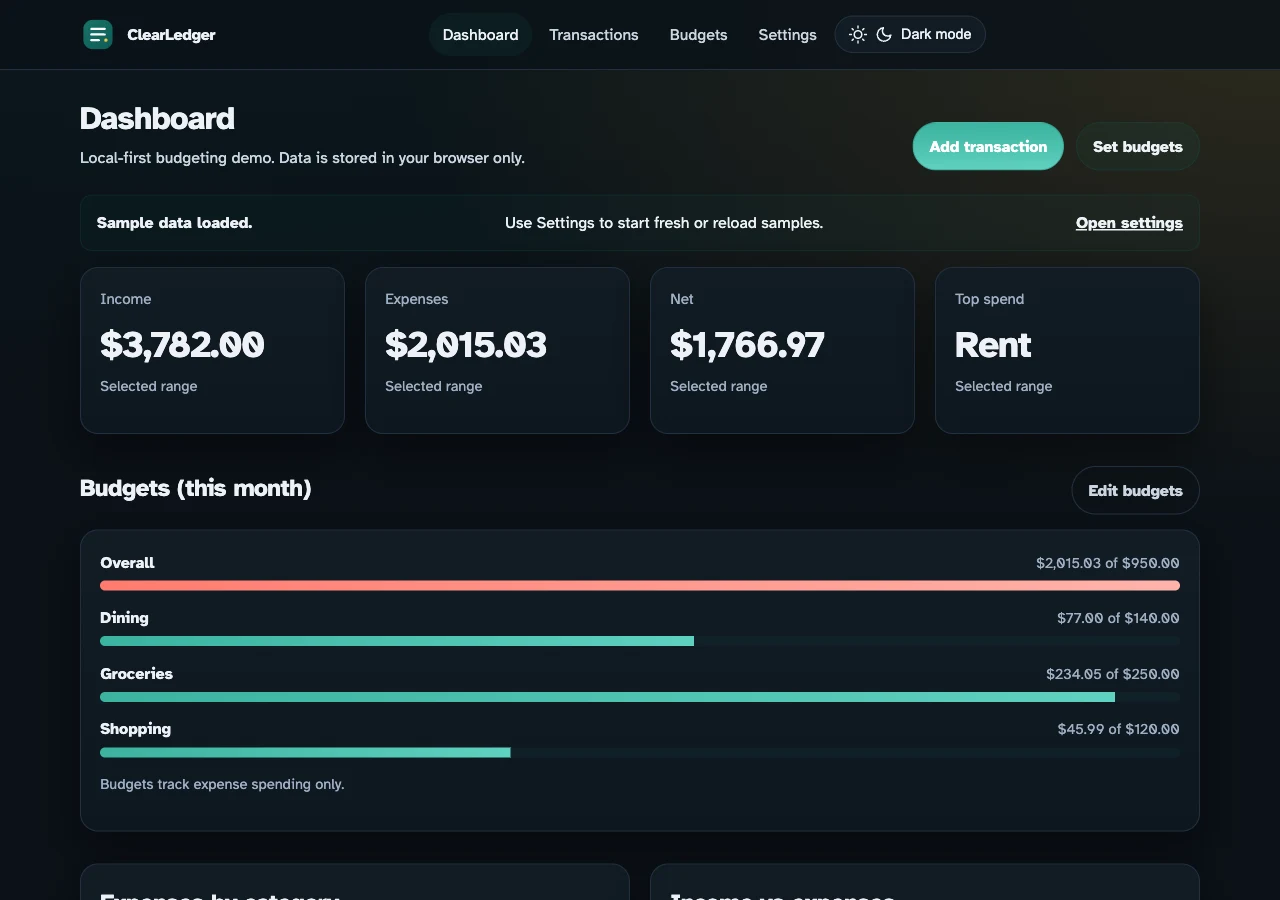Go to the Transactions tab
This screenshot has width=1280, height=900.
point(594,35)
